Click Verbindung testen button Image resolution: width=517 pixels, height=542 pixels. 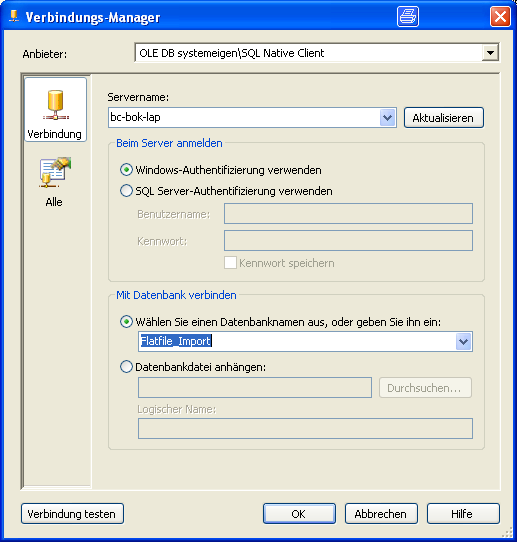point(72,514)
